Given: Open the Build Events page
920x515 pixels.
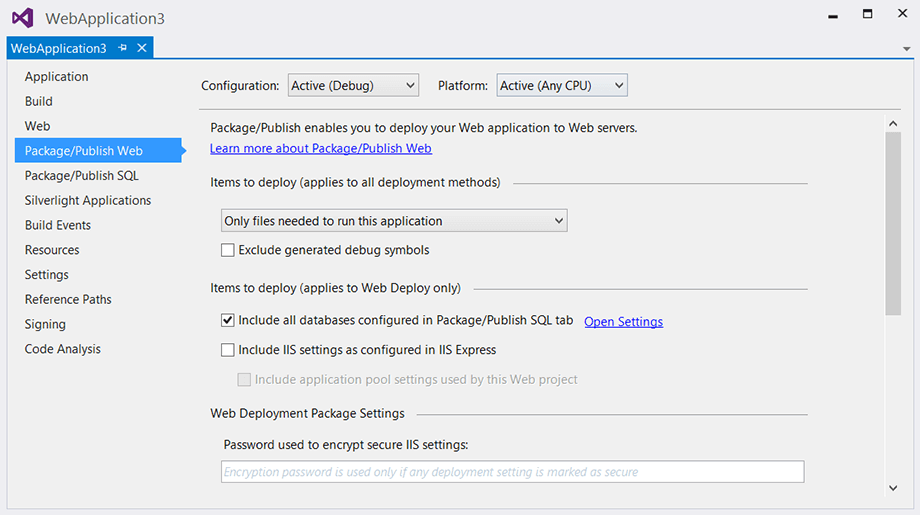Looking at the screenshot, I should tap(58, 225).
